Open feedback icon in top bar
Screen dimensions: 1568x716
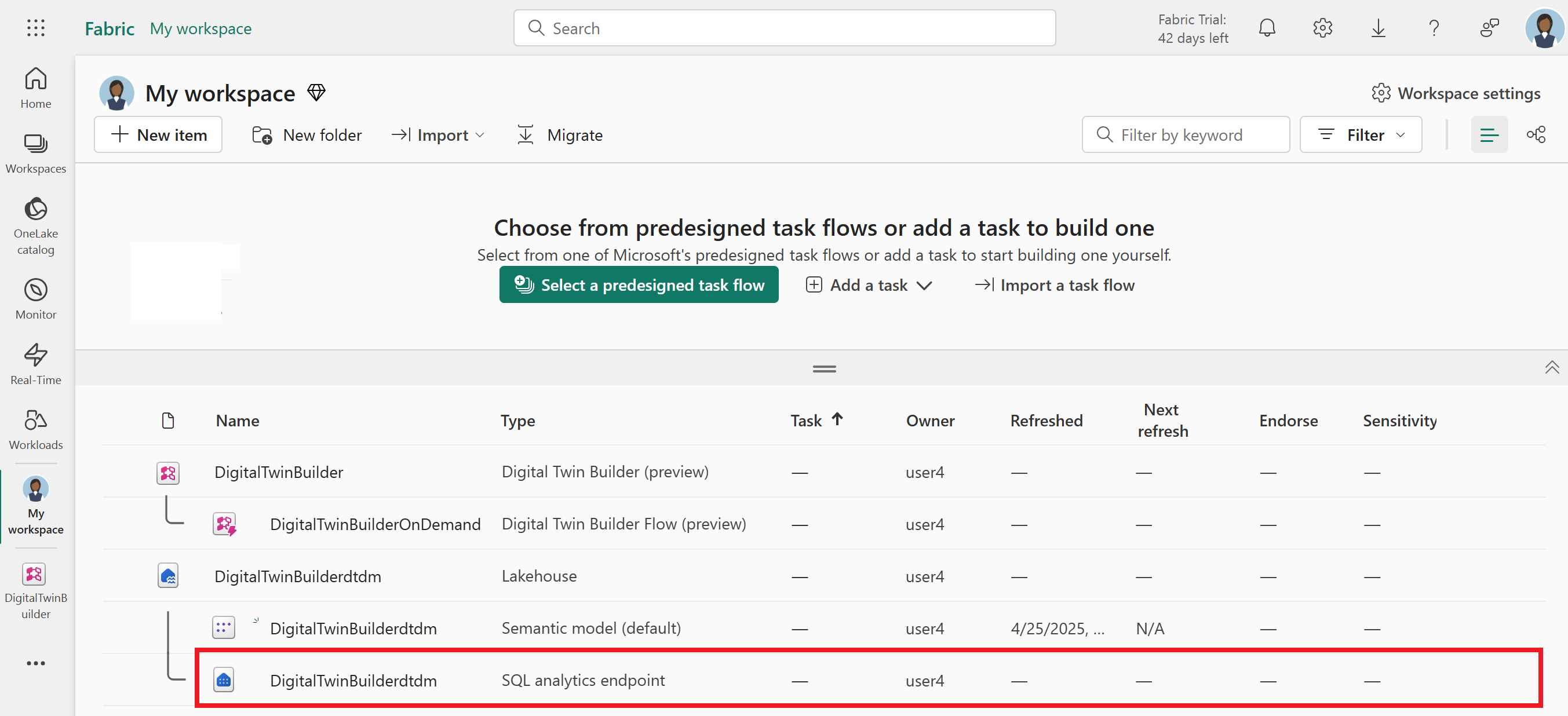[x=1489, y=28]
